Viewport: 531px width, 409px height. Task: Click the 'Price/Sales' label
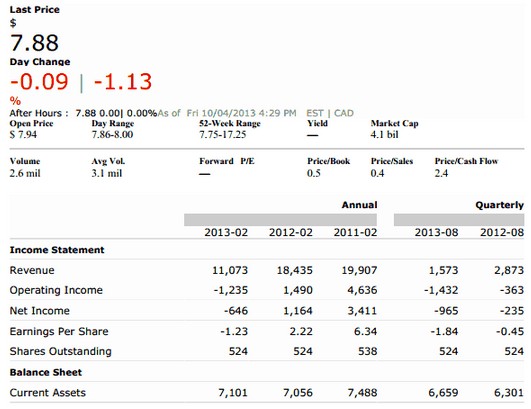pyautogui.click(x=392, y=161)
